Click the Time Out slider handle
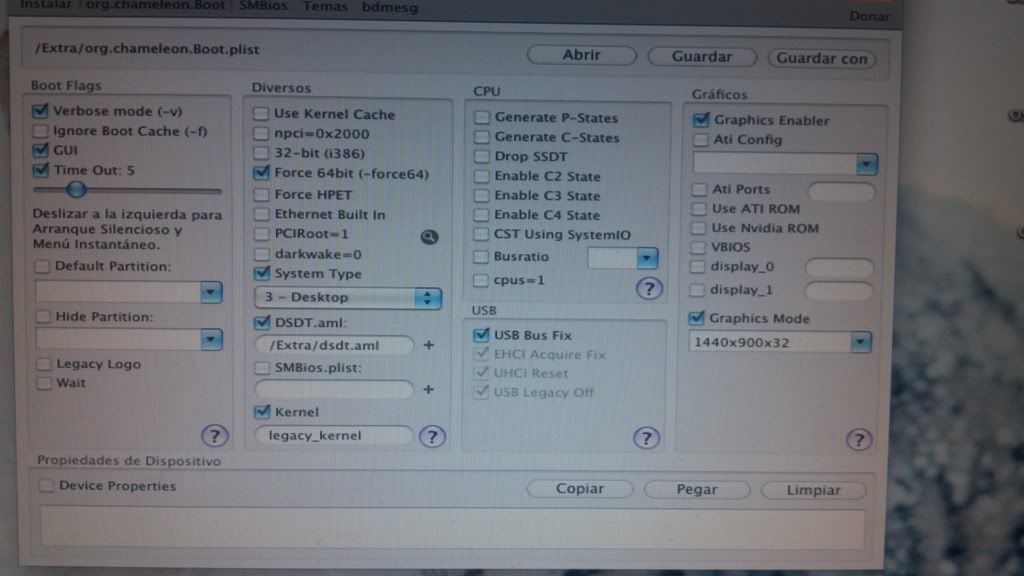 coord(76,189)
